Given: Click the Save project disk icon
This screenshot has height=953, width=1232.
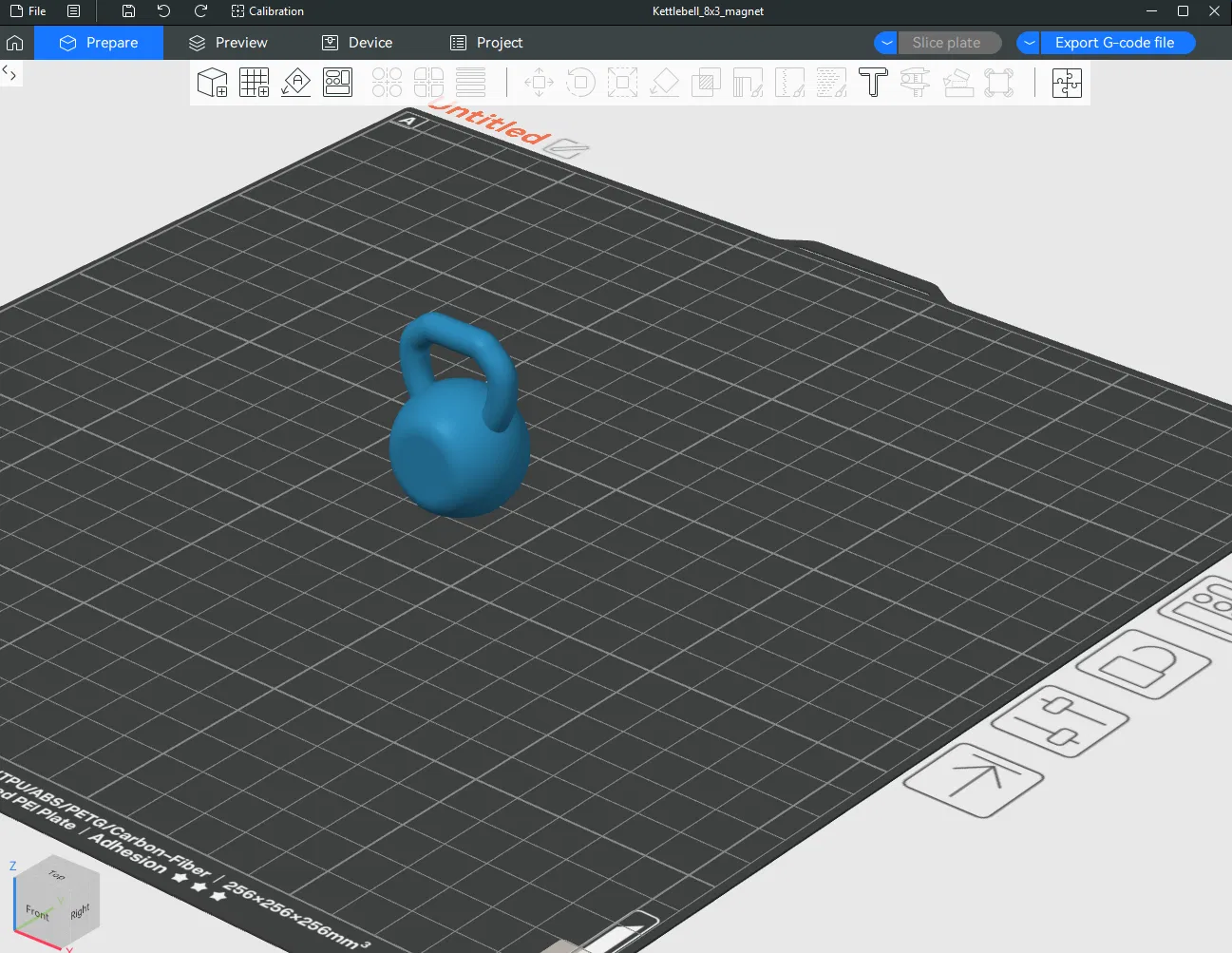Looking at the screenshot, I should (x=128, y=11).
